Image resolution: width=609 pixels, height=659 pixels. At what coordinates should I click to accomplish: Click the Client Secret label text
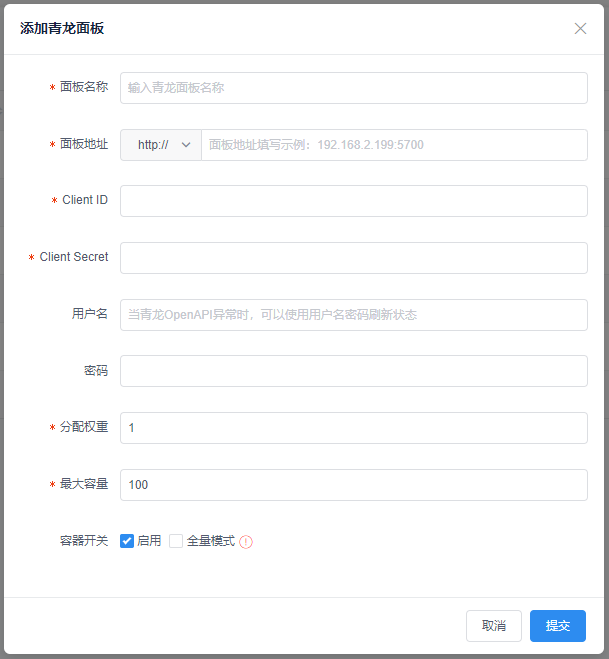coord(74,257)
